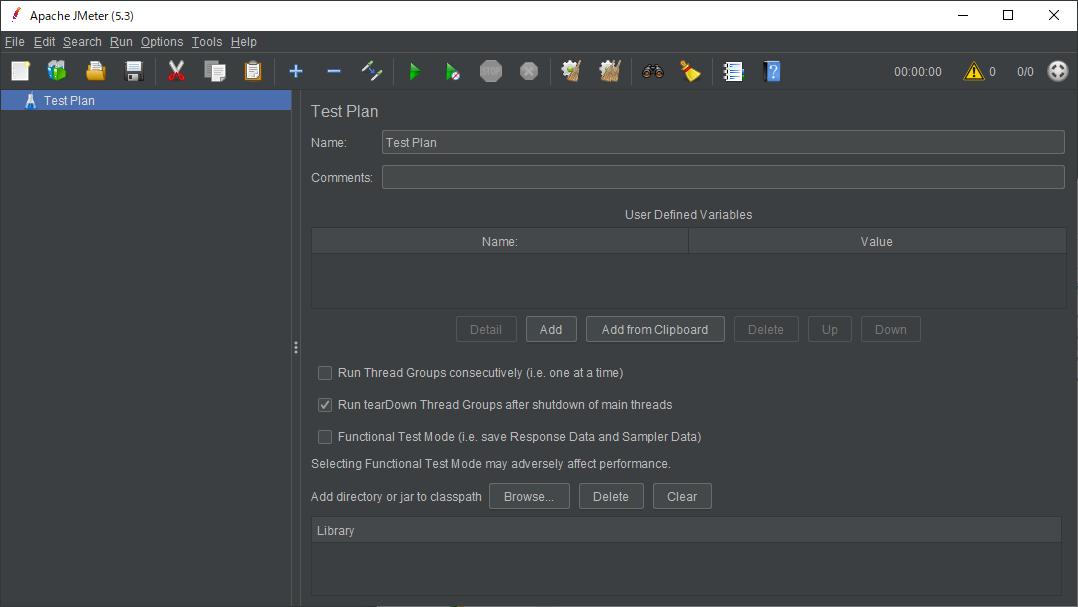This screenshot has width=1078, height=607.
Task: Click the Toggle enable/disable icon
Action: coord(372,71)
